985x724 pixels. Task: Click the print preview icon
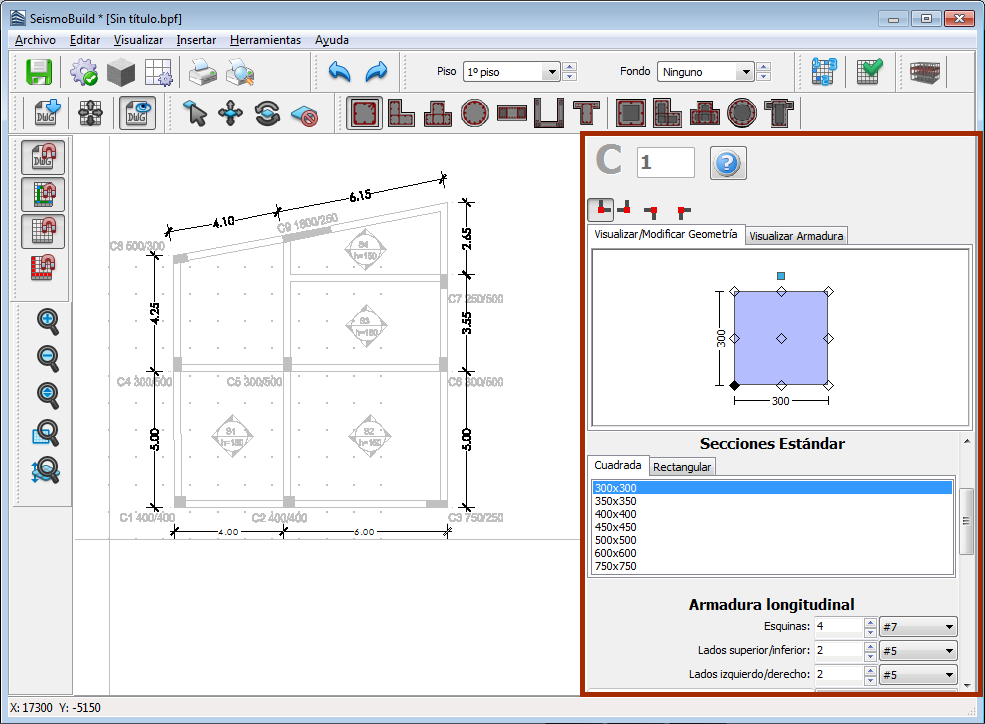pyautogui.click(x=240, y=72)
